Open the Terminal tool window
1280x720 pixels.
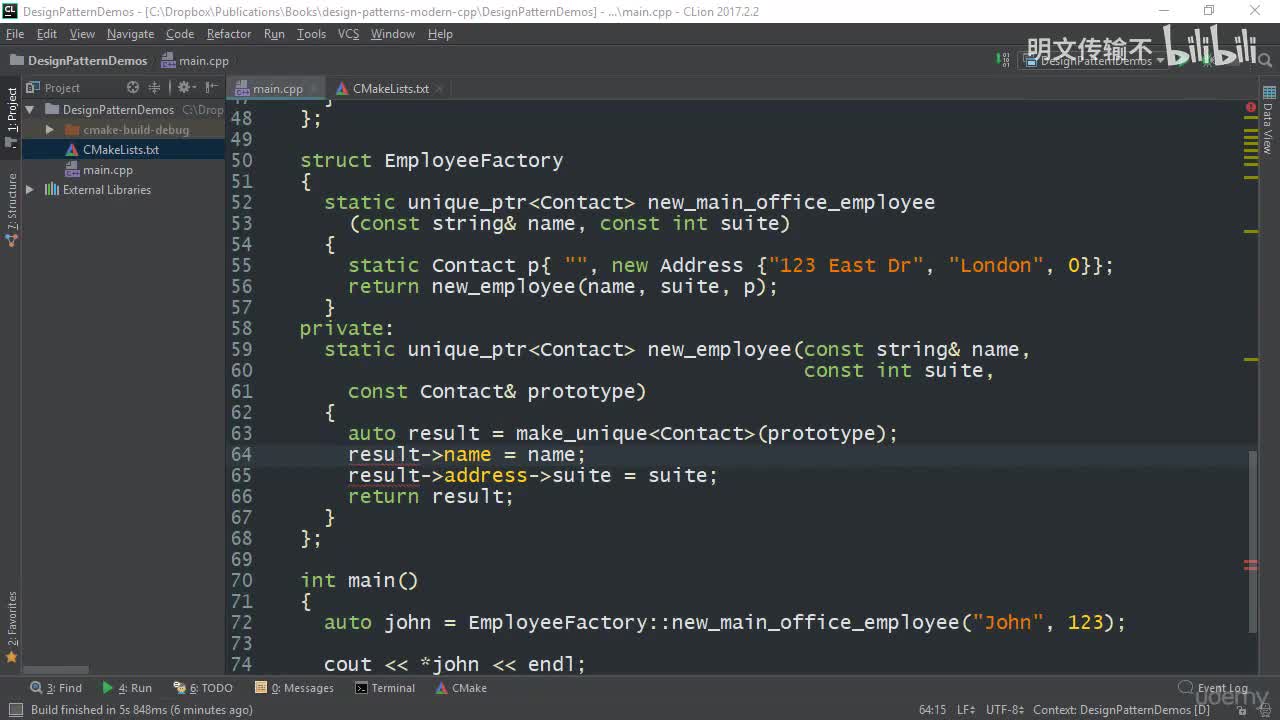(x=385, y=688)
